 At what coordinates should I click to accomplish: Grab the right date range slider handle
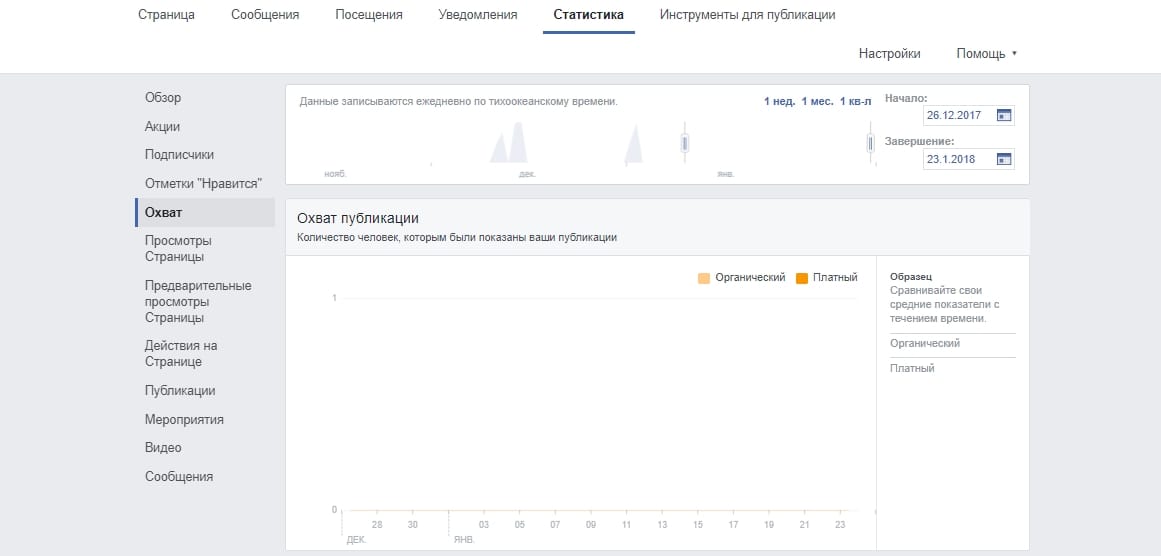tap(871, 143)
